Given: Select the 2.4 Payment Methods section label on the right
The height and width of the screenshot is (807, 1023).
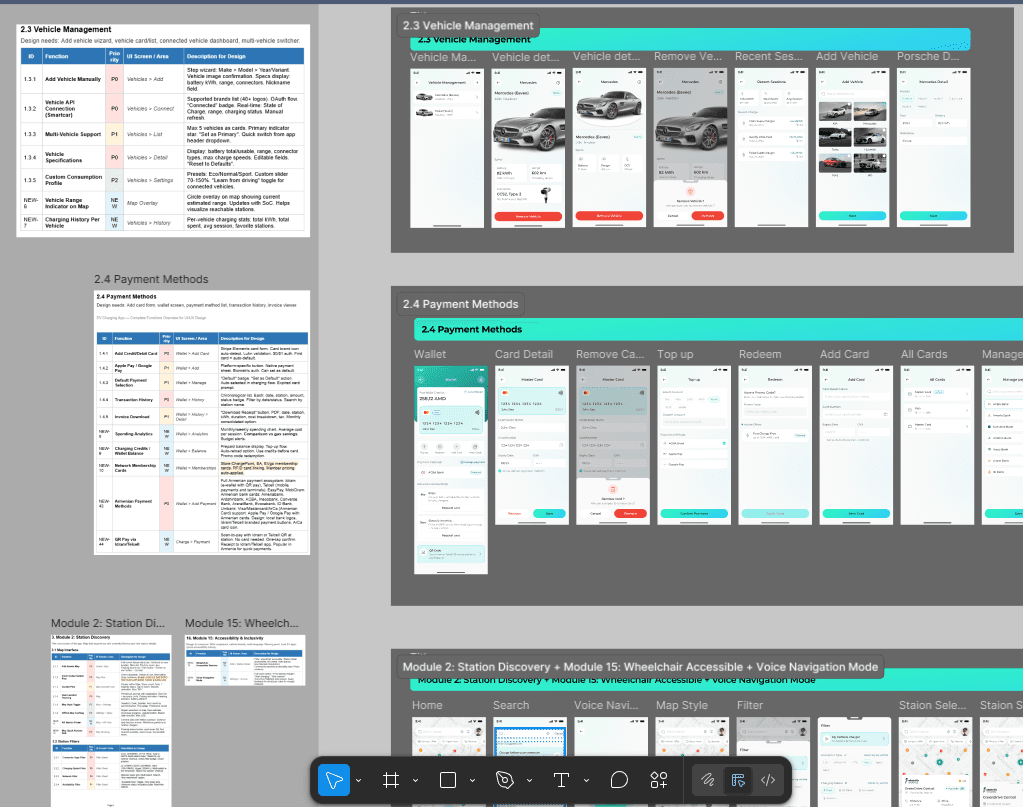Looking at the screenshot, I should click(461, 304).
